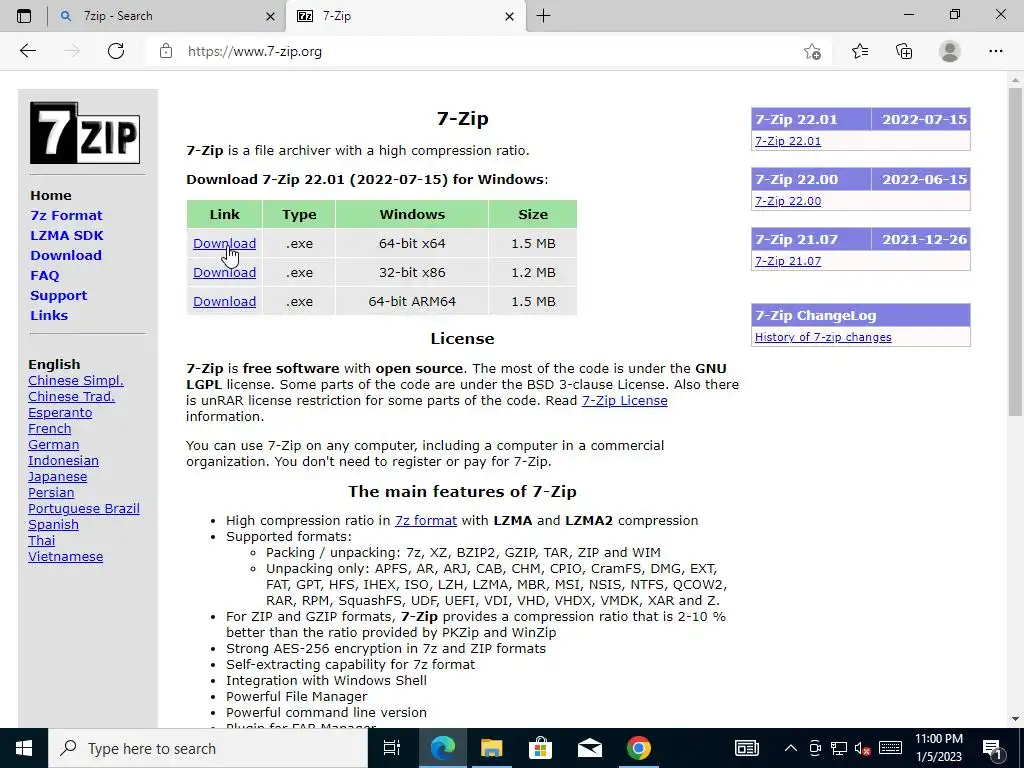This screenshot has width=1024, height=768.
Task: Open Microsoft Edge from the taskbar
Action: pyautogui.click(x=442, y=748)
